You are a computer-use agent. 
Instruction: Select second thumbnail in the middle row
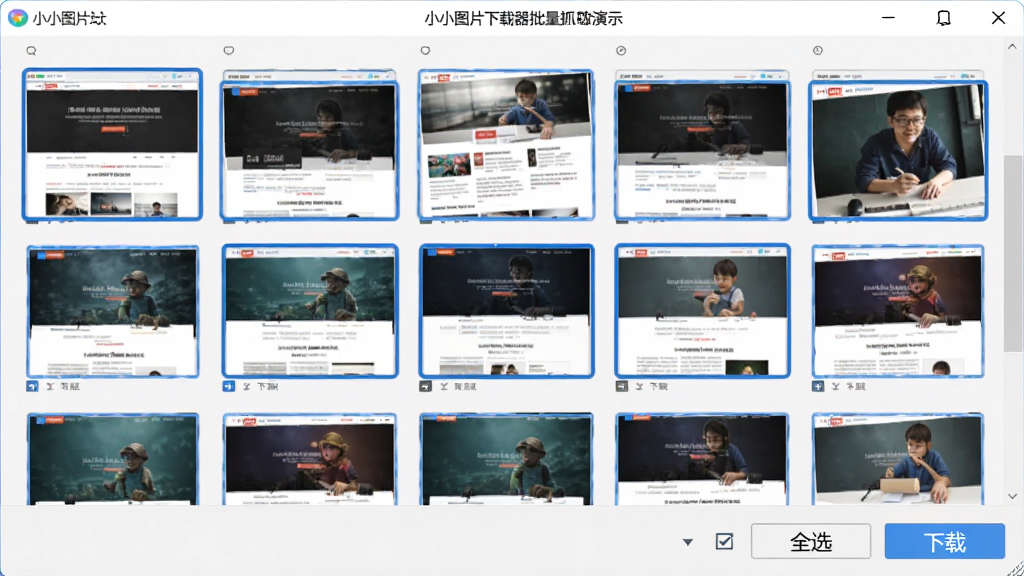[x=310, y=312]
